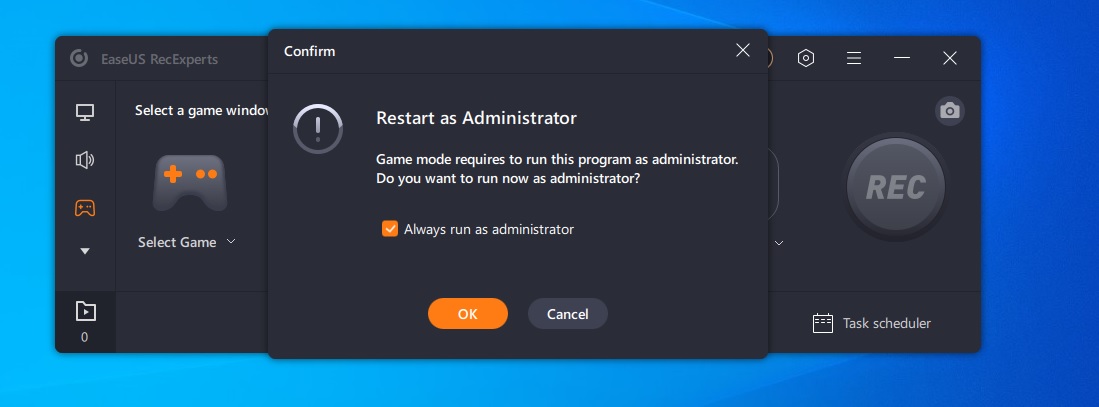1099x407 pixels.
Task: Select the screen recording mode monitor icon
Action: coord(85,112)
